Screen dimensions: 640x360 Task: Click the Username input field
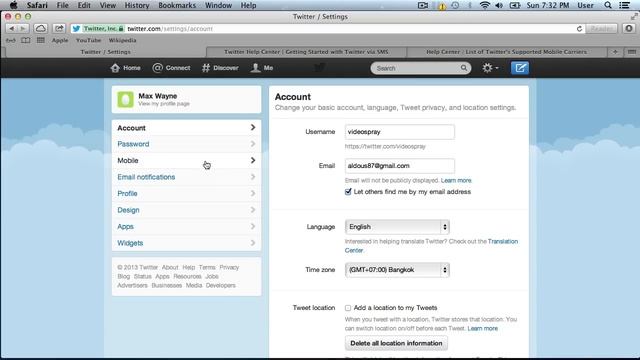(400, 132)
